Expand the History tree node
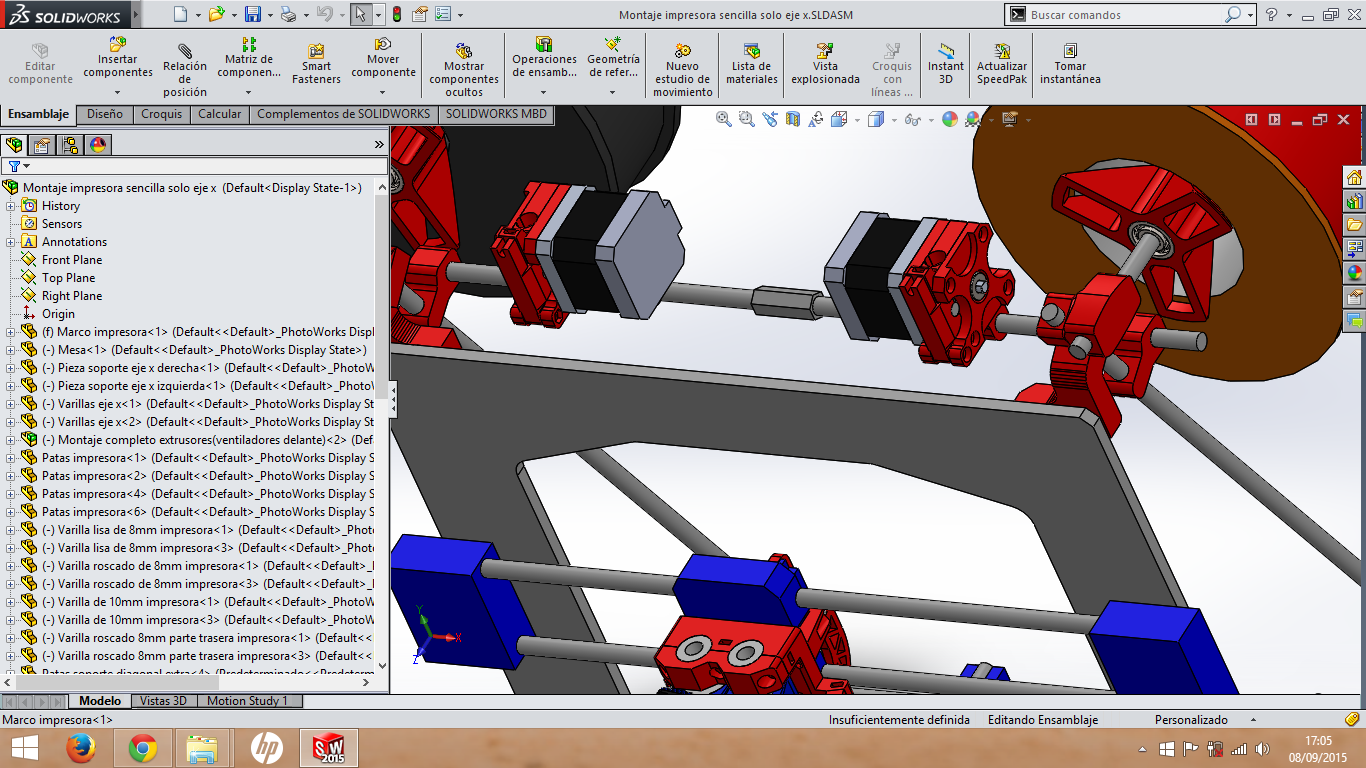 [12, 206]
